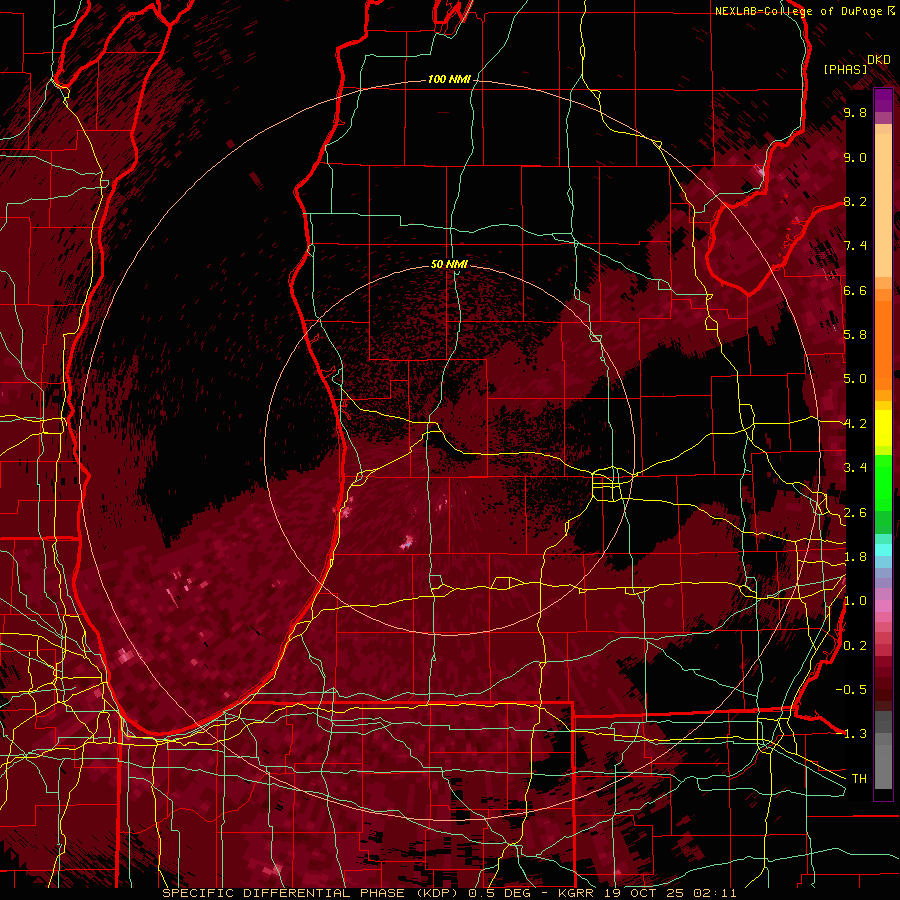Screen dimensions: 900x900
Task: Click the 1.8 value on the color scale
Action: click(x=855, y=557)
